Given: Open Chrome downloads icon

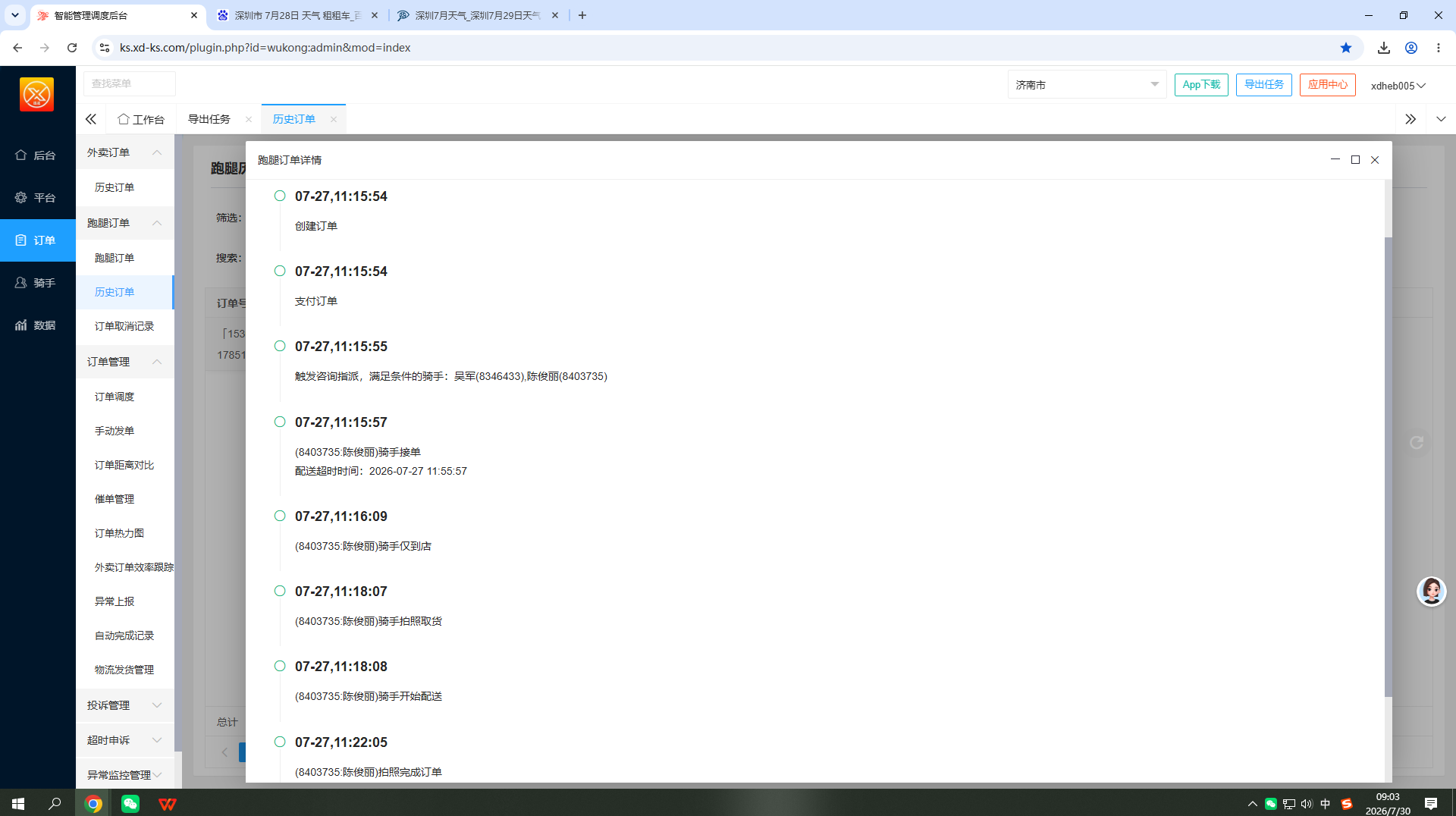Looking at the screenshot, I should coord(1384,48).
